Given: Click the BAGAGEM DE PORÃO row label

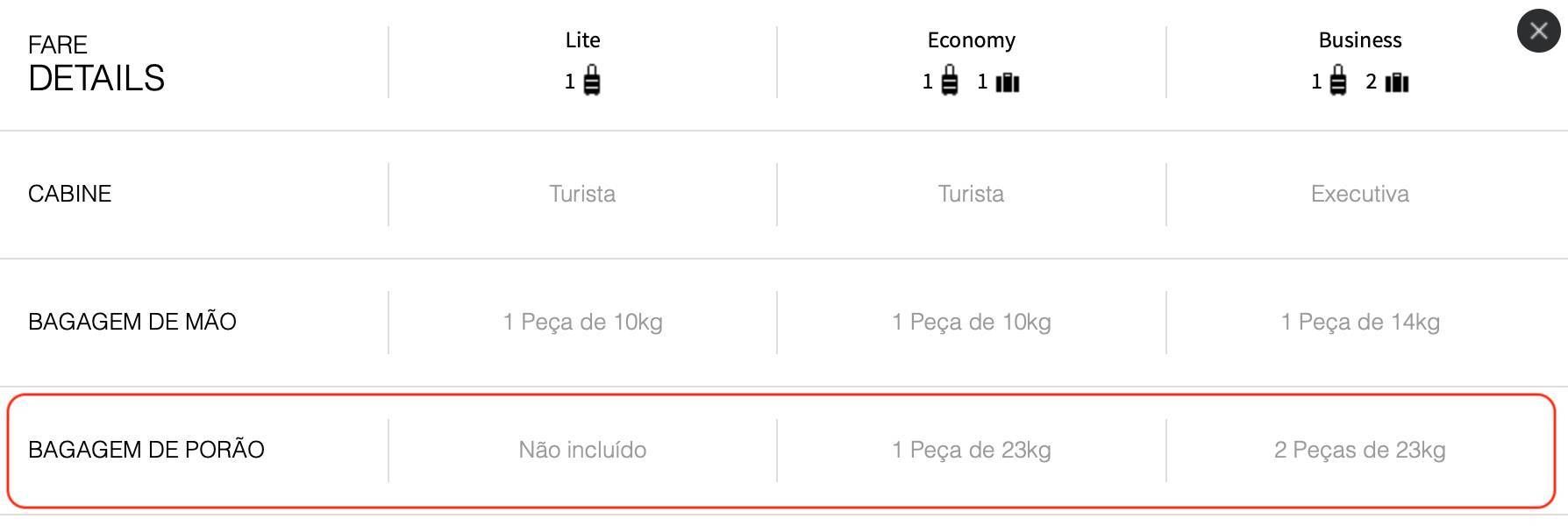Looking at the screenshot, I should coord(146,450).
